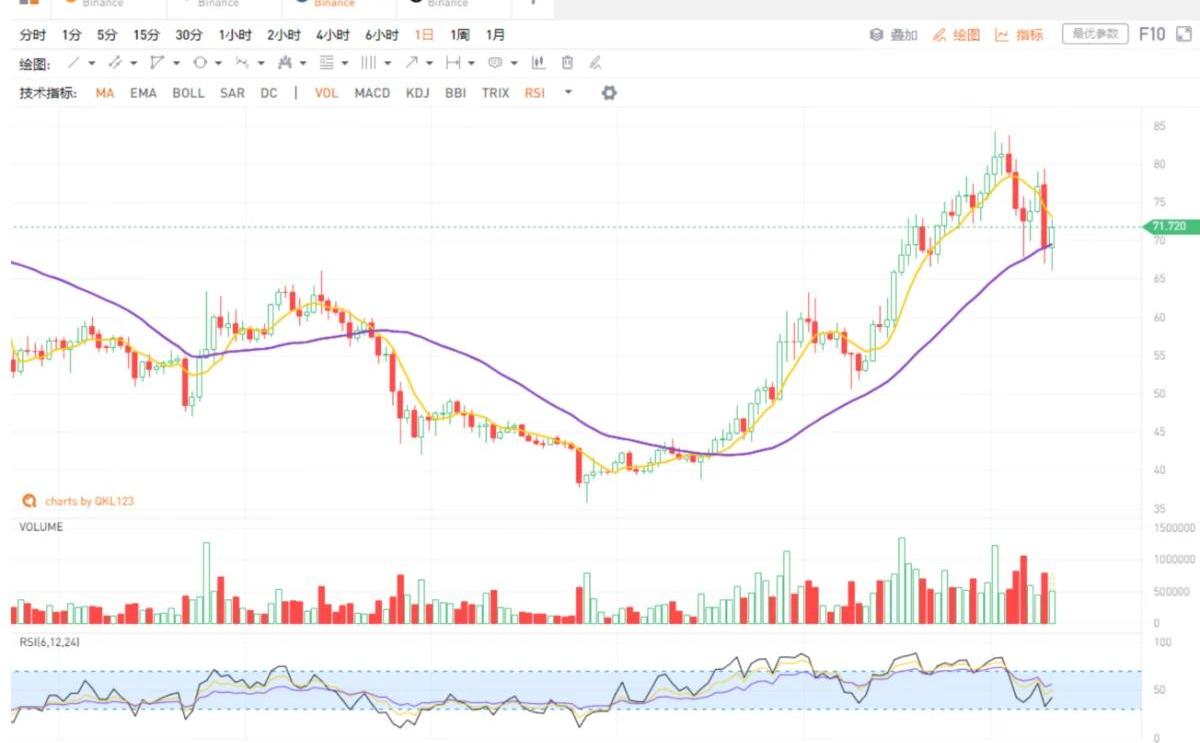Click the trash icon to delete drawings

[567, 63]
